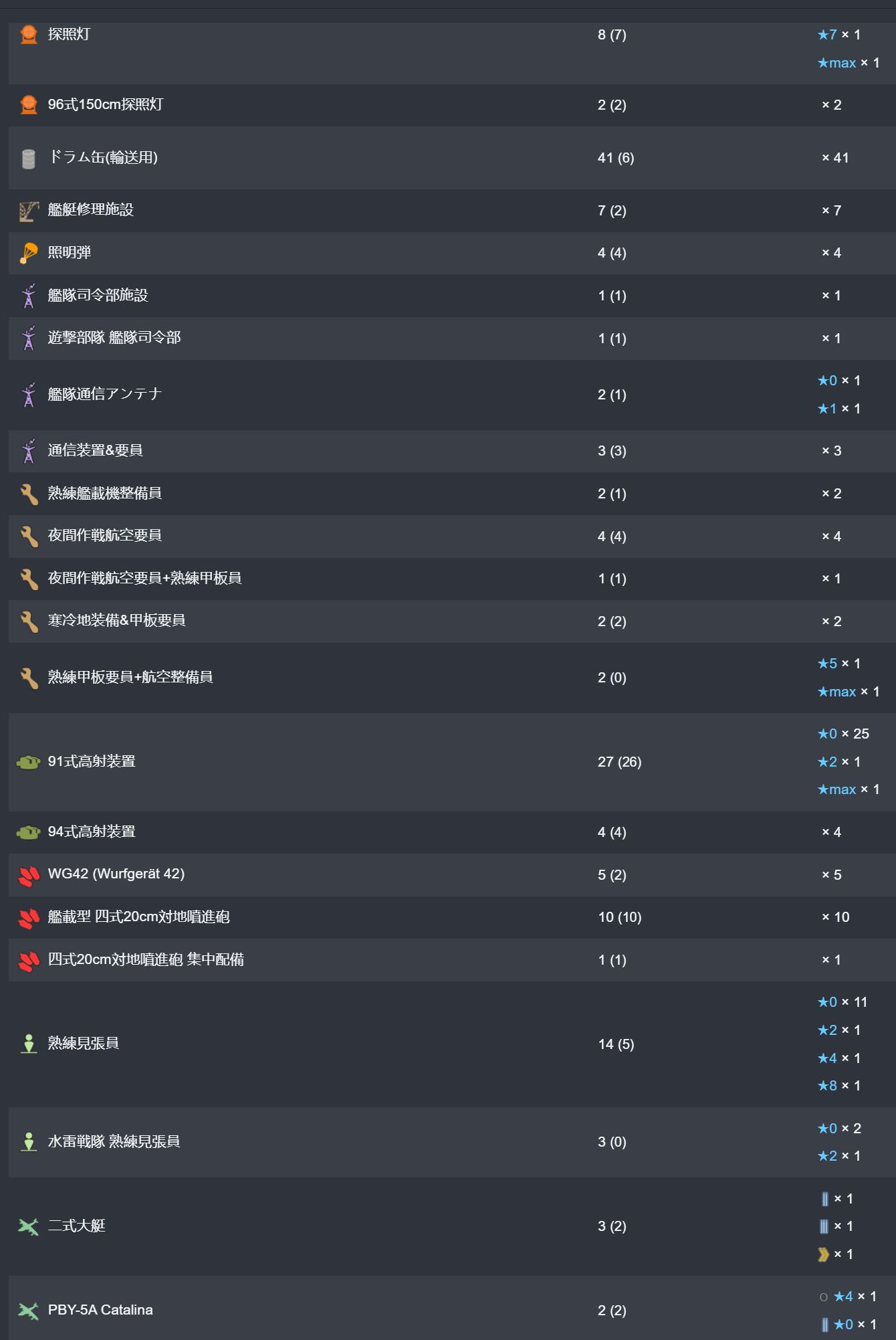Click the 熟練見張員 lookout icon

[28, 1044]
